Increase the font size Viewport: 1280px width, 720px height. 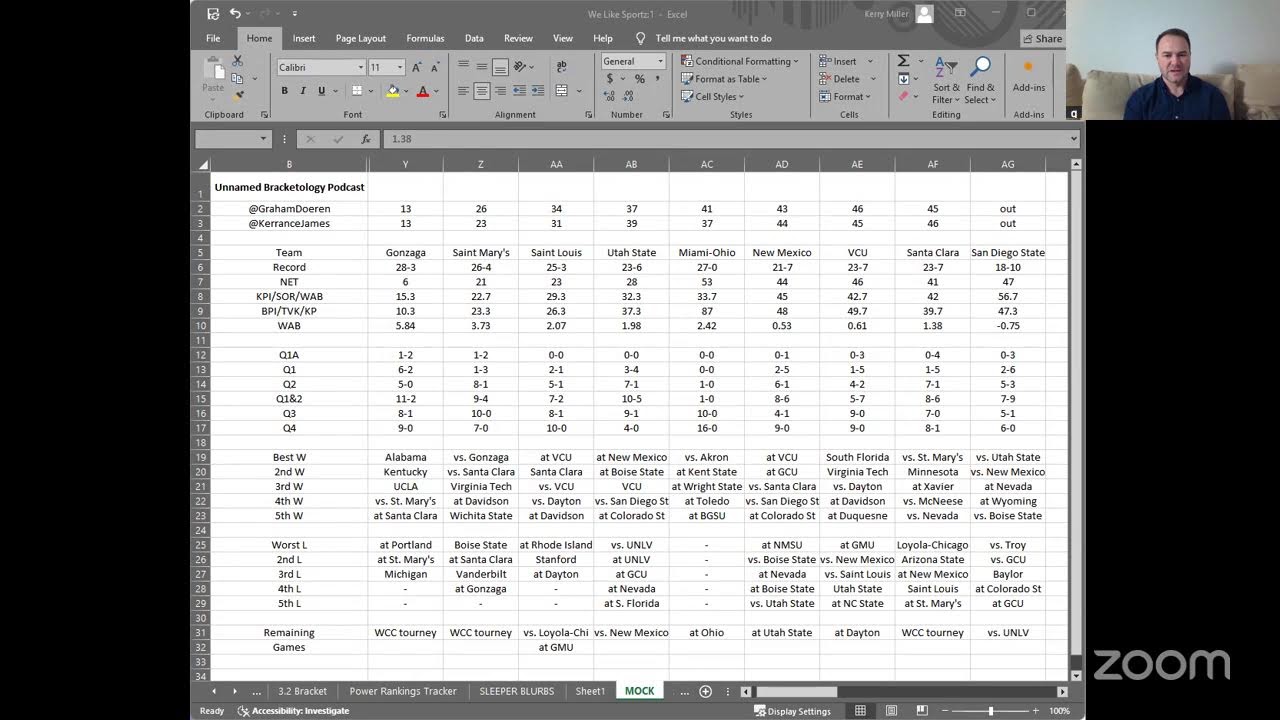pos(417,67)
